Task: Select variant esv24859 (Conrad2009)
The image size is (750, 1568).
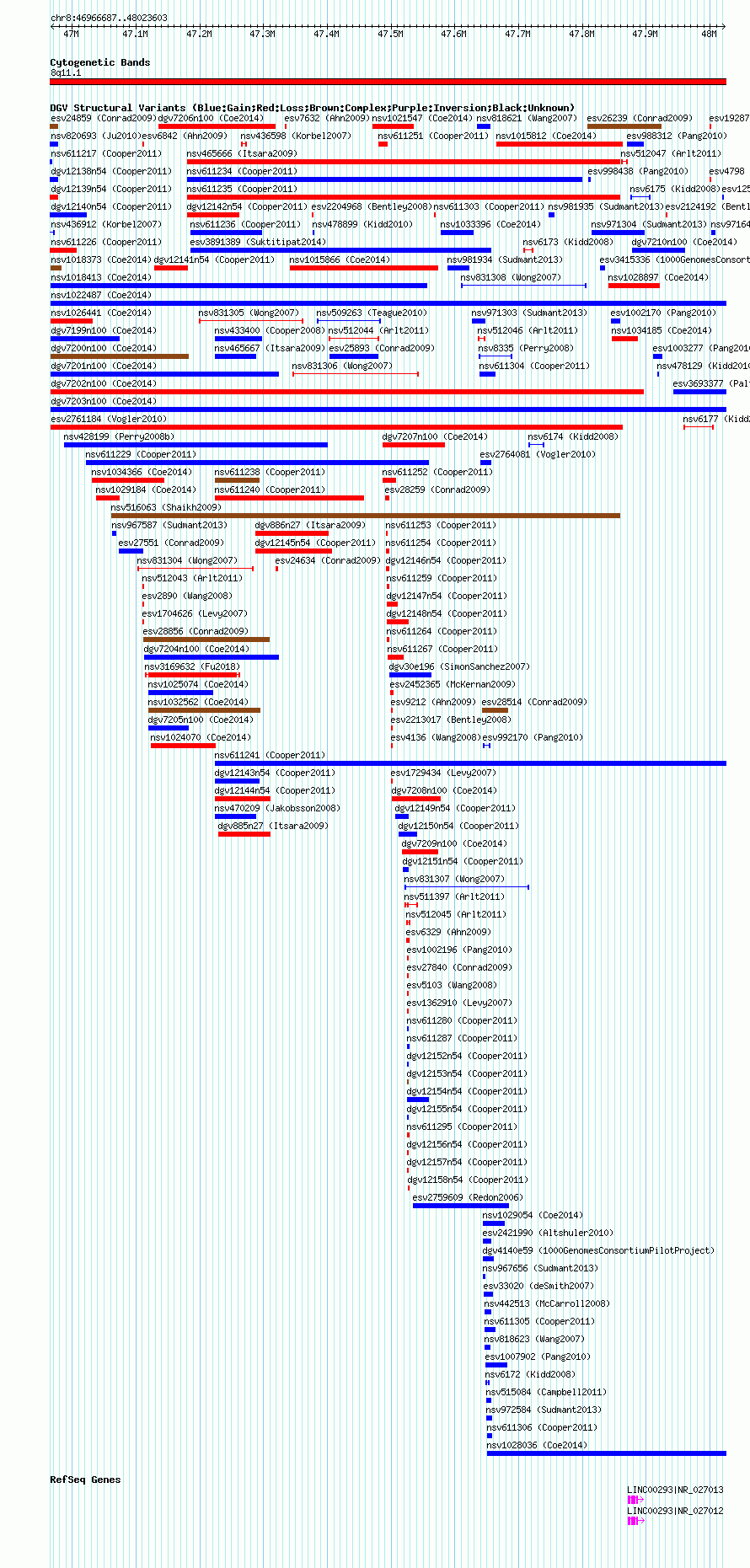Action: coord(103,118)
